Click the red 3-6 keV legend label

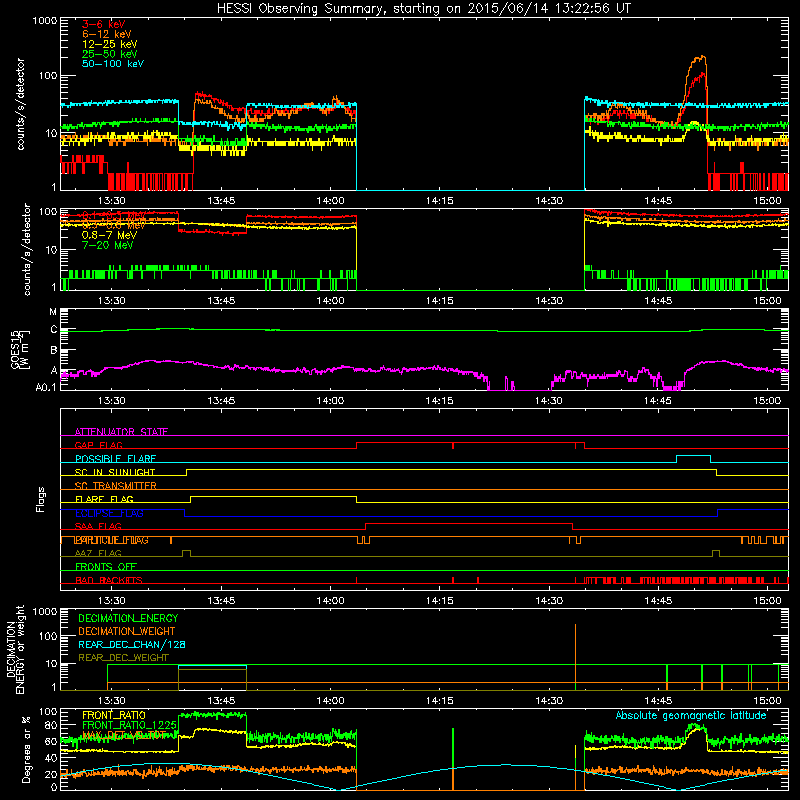104,24
